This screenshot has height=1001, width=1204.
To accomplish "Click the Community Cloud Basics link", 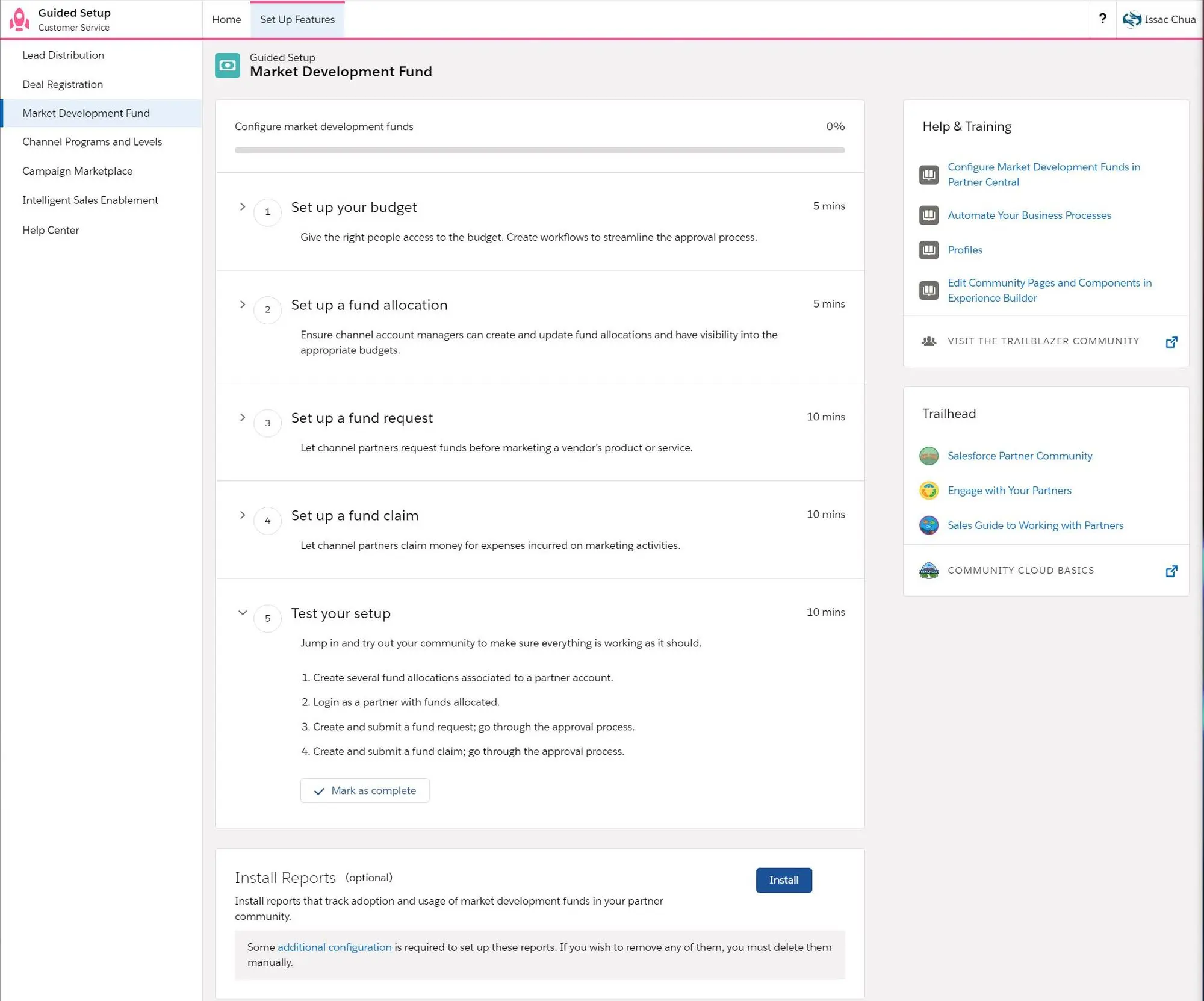I will pos(1020,570).
